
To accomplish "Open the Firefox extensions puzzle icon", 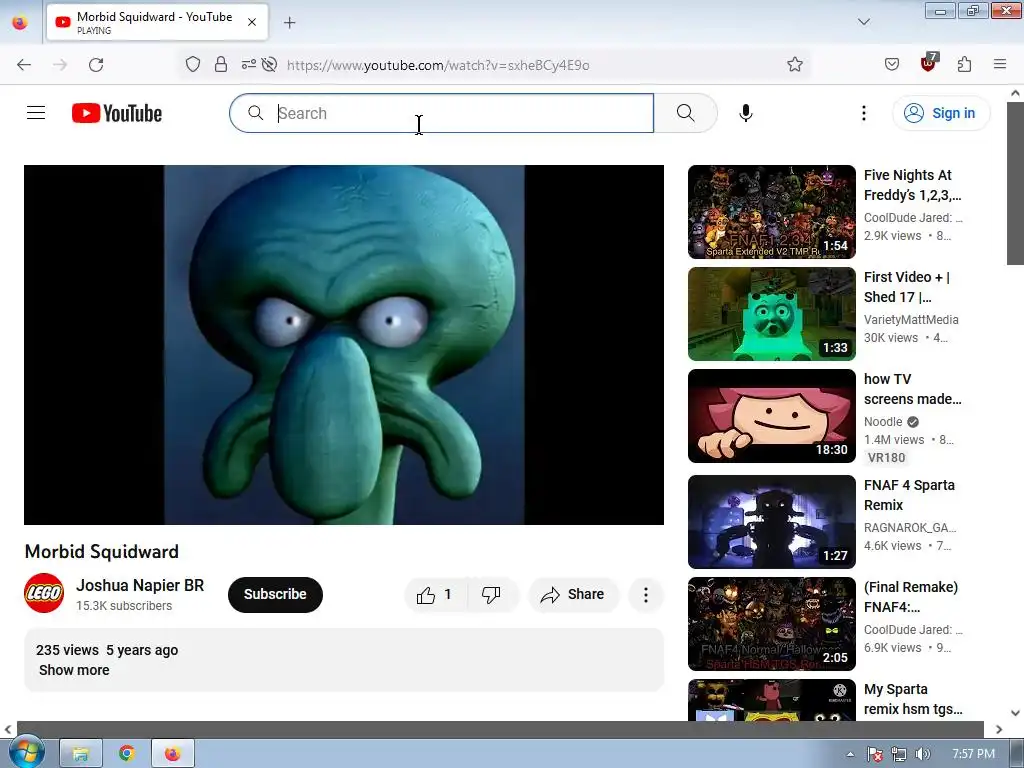I will 965,64.
